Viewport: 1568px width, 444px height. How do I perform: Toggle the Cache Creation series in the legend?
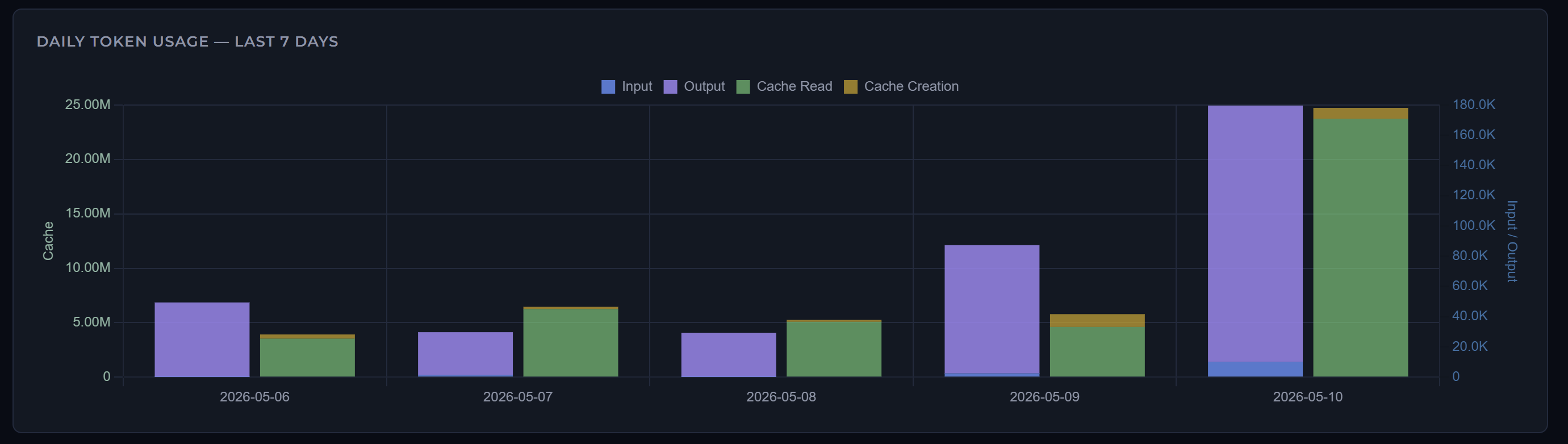point(901,86)
